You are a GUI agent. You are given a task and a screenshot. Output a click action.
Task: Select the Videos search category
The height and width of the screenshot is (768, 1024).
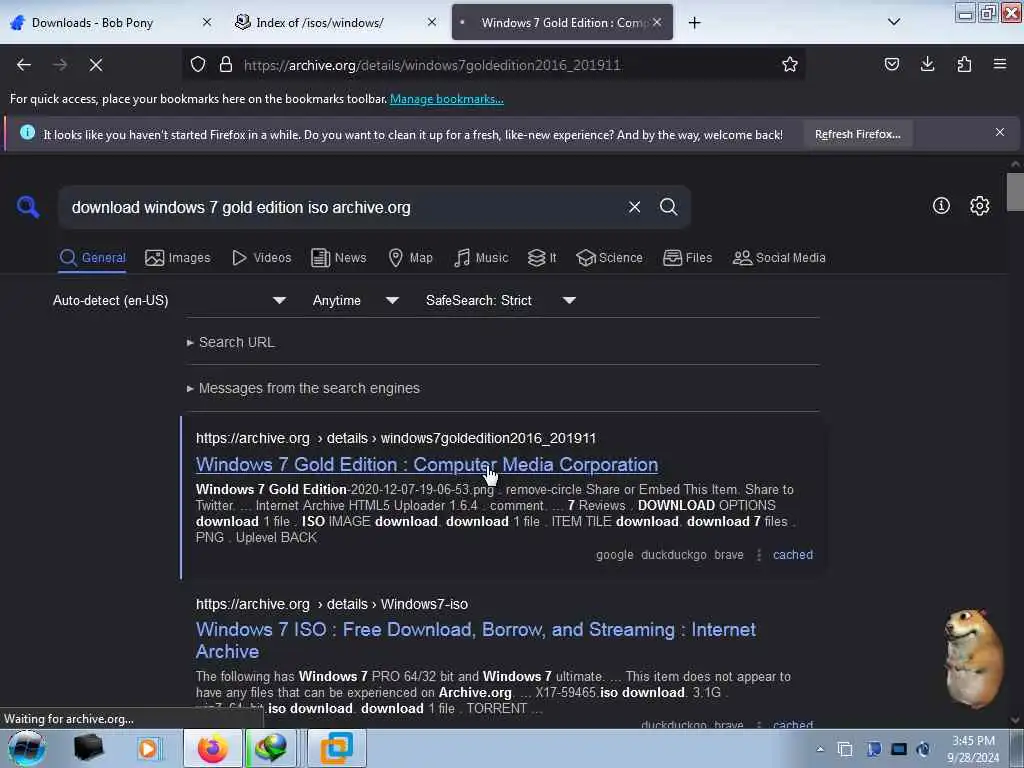pyautogui.click(x=261, y=258)
